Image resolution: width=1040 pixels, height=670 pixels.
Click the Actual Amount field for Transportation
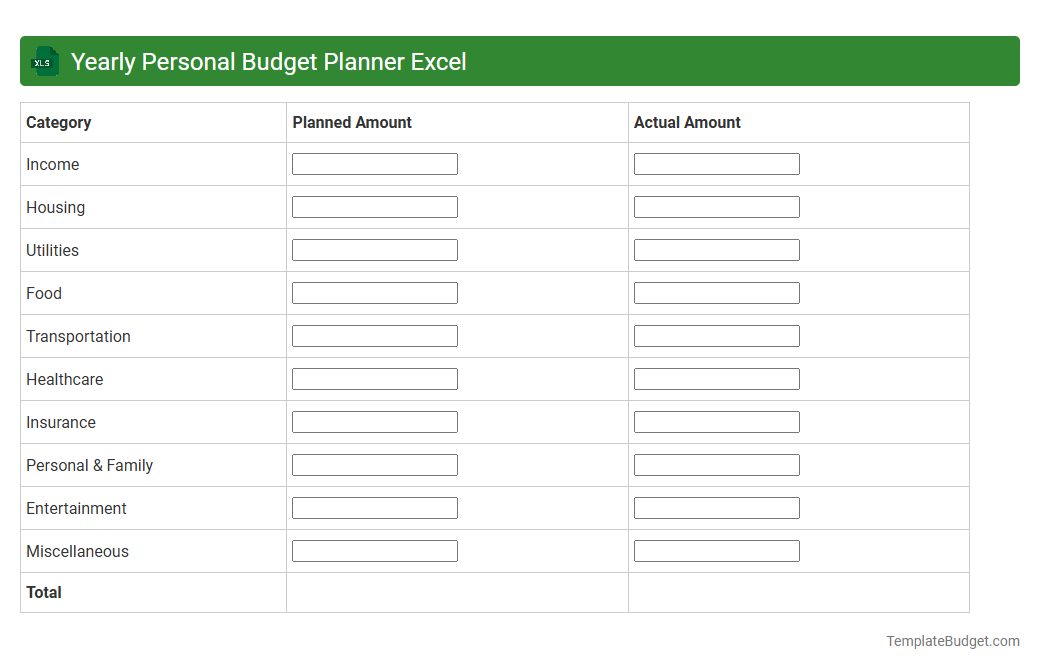(x=716, y=335)
